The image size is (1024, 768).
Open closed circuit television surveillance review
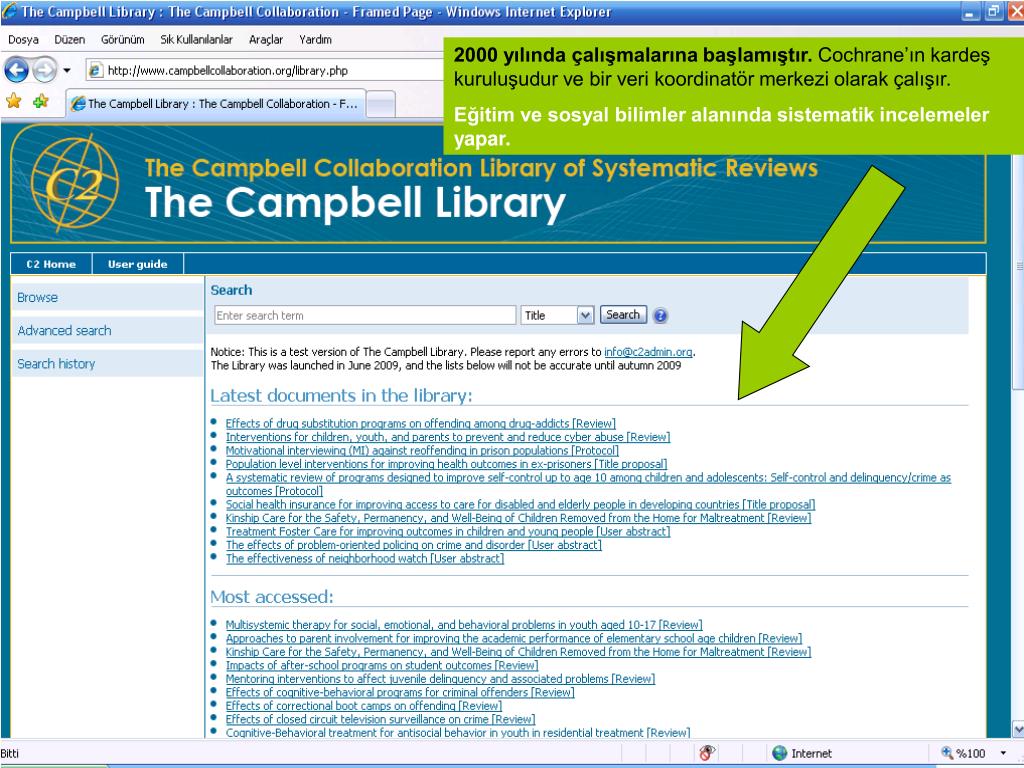click(380, 720)
